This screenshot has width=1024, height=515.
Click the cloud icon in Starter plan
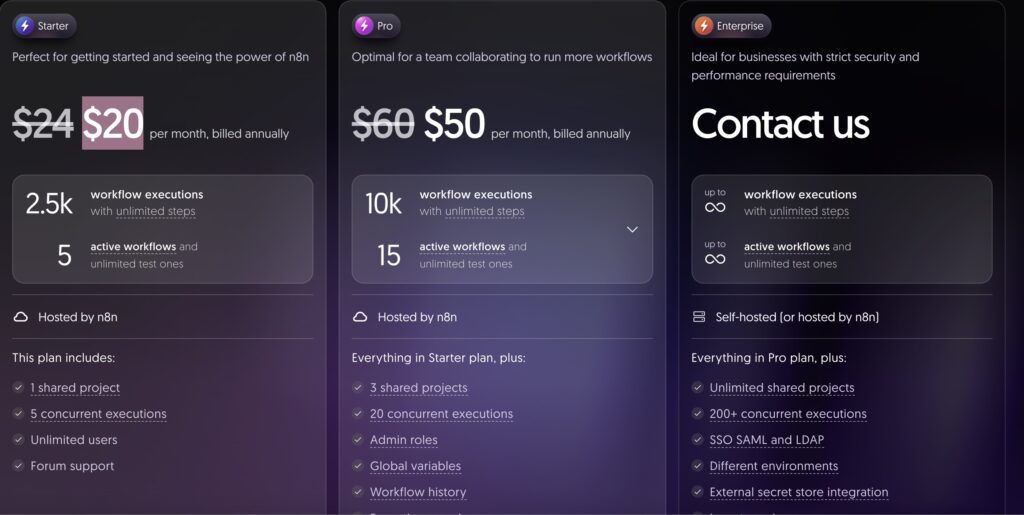click(21, 317)
